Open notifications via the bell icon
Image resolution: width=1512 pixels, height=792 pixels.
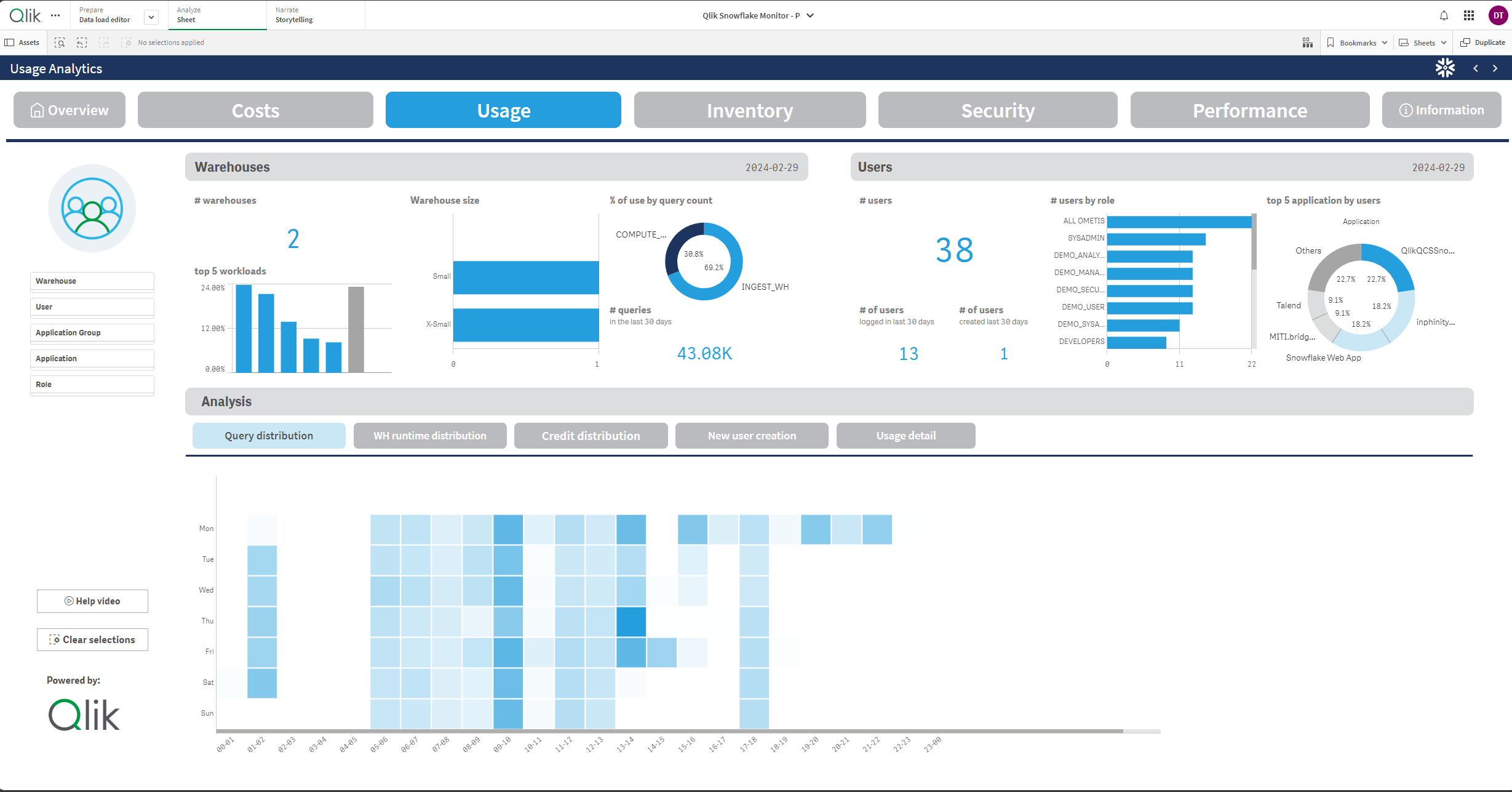[x=1444, y=15]
